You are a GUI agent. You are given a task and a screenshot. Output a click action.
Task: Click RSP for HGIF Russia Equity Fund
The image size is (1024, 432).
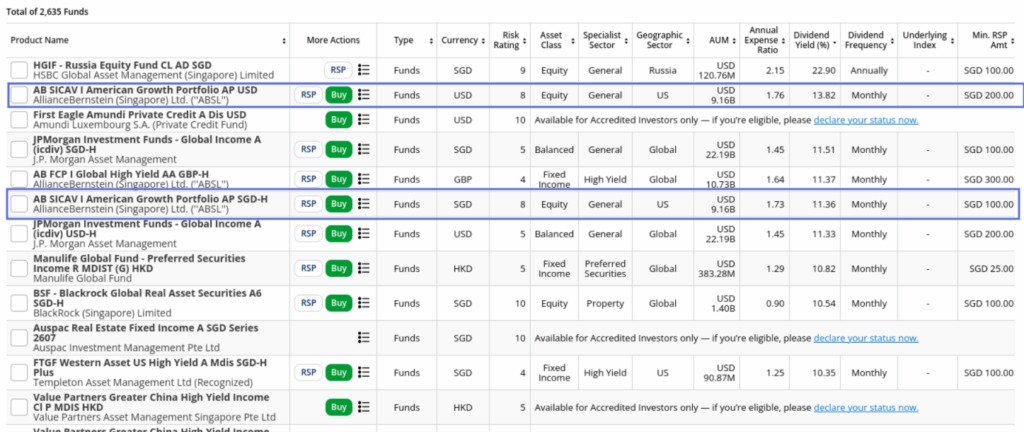[338, 70]
